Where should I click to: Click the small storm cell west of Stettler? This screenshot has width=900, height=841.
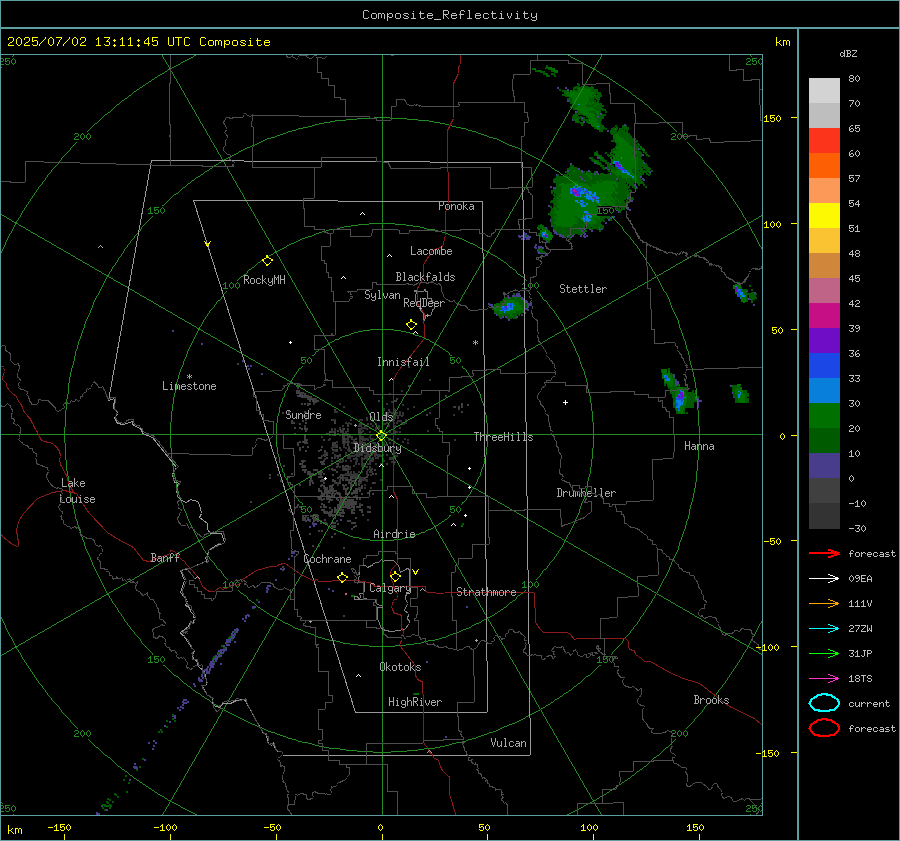pos(510,306)
